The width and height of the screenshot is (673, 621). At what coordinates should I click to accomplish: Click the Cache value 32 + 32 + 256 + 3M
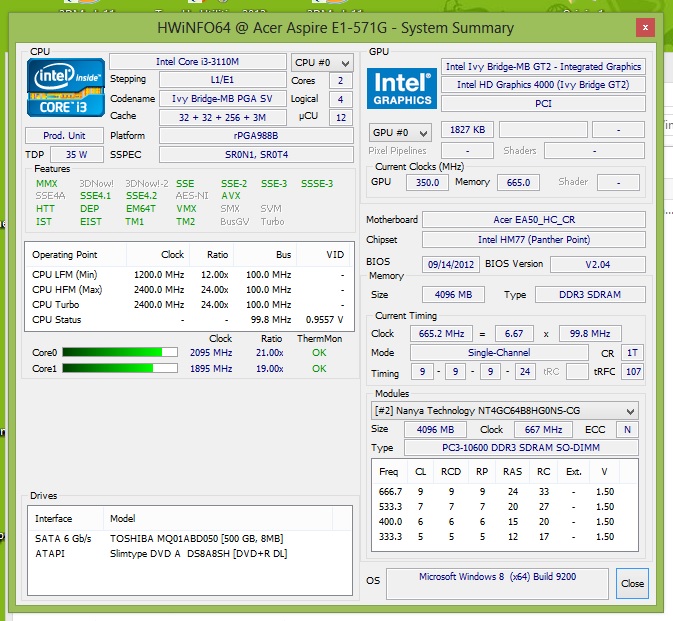(x=222, y=118)
